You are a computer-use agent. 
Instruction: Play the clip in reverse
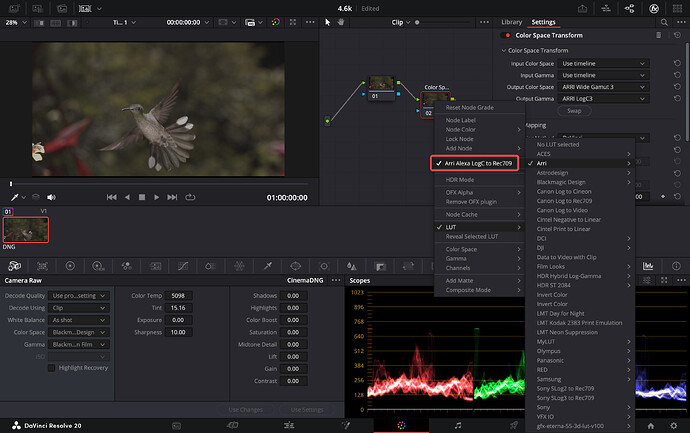click(x=127, y=197)
